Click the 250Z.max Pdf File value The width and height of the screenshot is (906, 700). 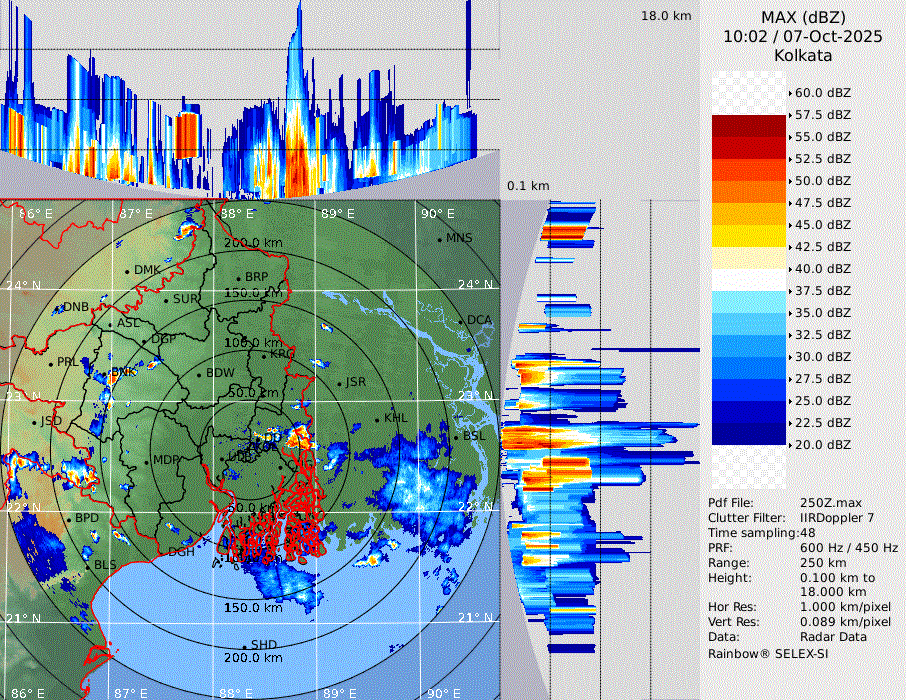coord(825,502)
